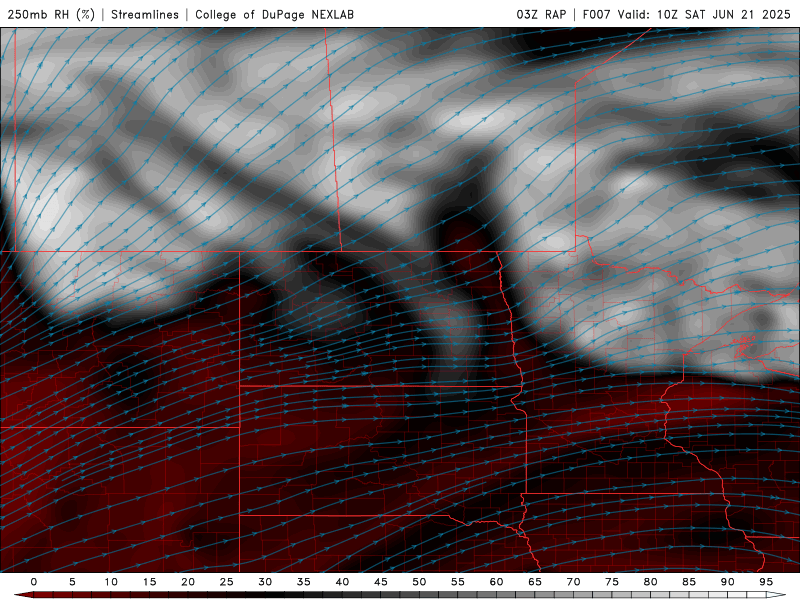
Task: Click the colorbar label '30'
Action: 265,582
